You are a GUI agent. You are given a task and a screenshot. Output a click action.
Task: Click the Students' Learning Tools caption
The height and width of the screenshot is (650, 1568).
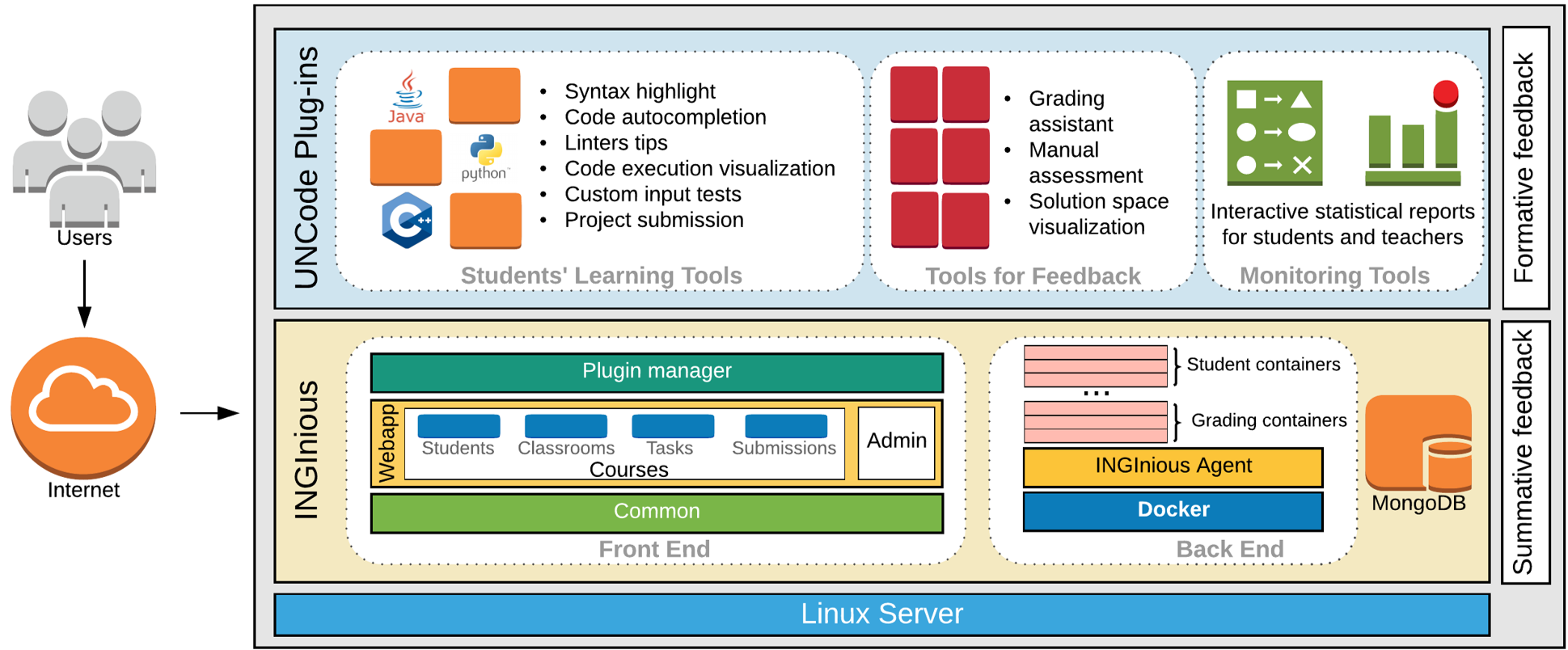[x=601, y=276]
